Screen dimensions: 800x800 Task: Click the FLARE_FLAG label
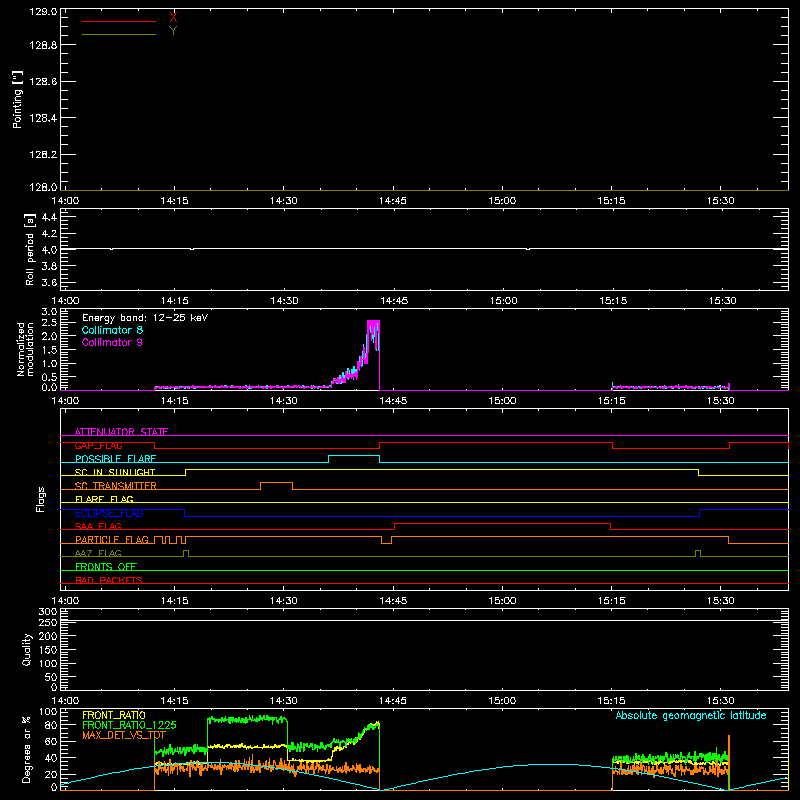(104, 499)
